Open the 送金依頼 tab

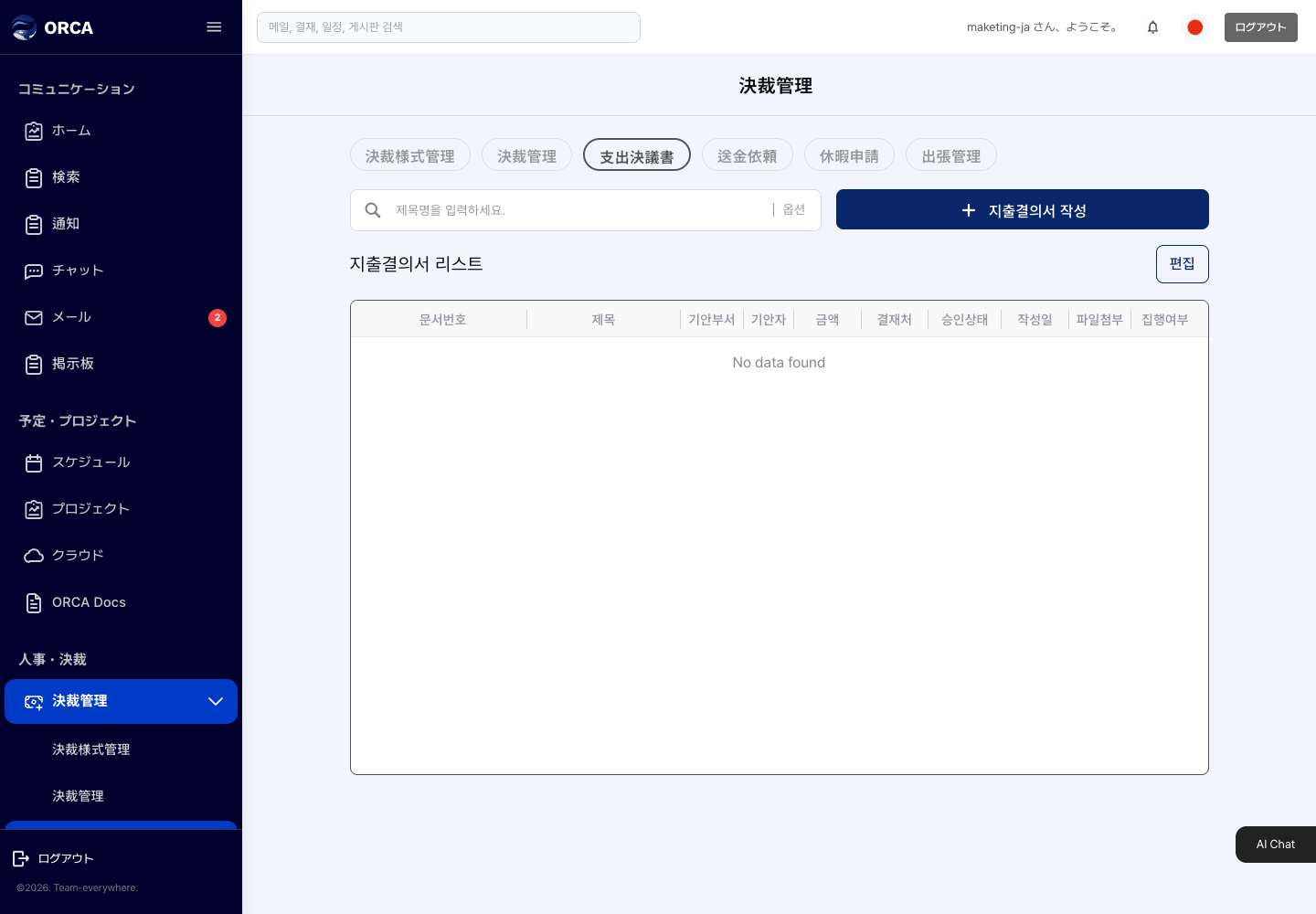pyautogui.click(x=748, y=155)
